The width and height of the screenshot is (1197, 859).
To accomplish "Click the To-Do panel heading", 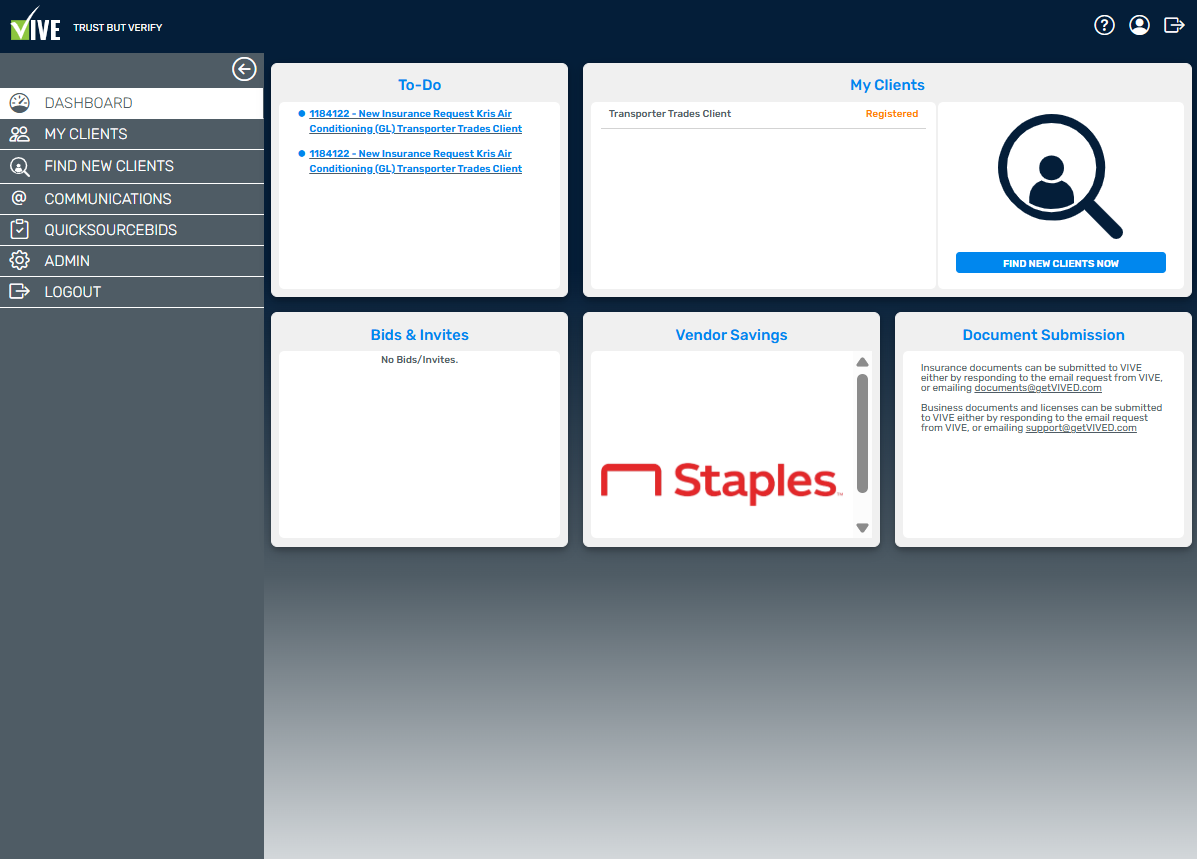I will 419,85.
